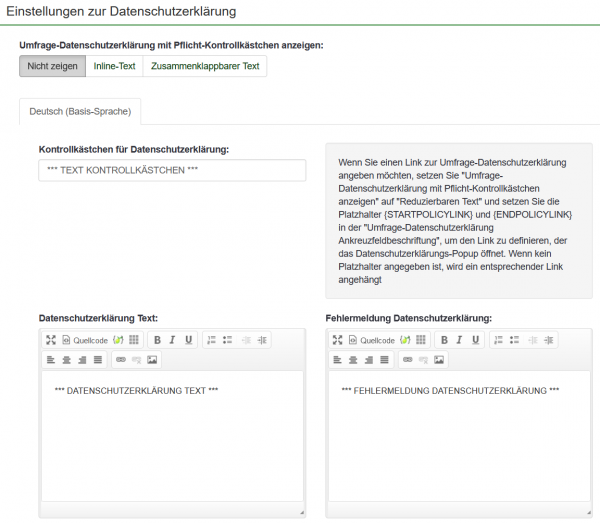Insert numbered list in Datenschutzerklärung Text editor
The height and width of the screenshot is (523, 600).
click(x=211, y=340)
